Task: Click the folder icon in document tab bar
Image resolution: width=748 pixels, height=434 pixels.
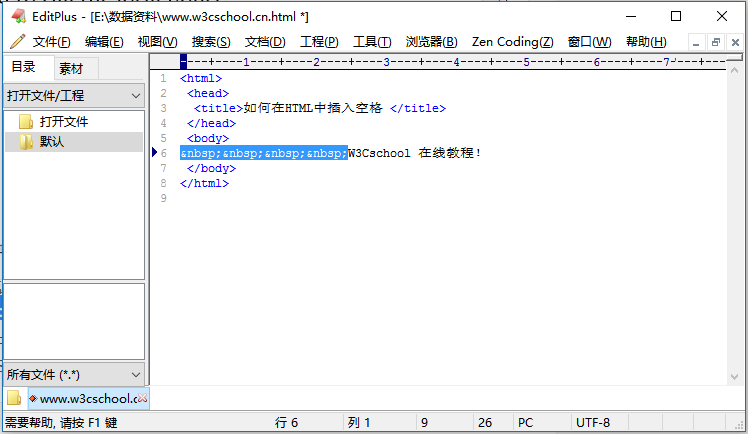Action: tap(14, 398)
